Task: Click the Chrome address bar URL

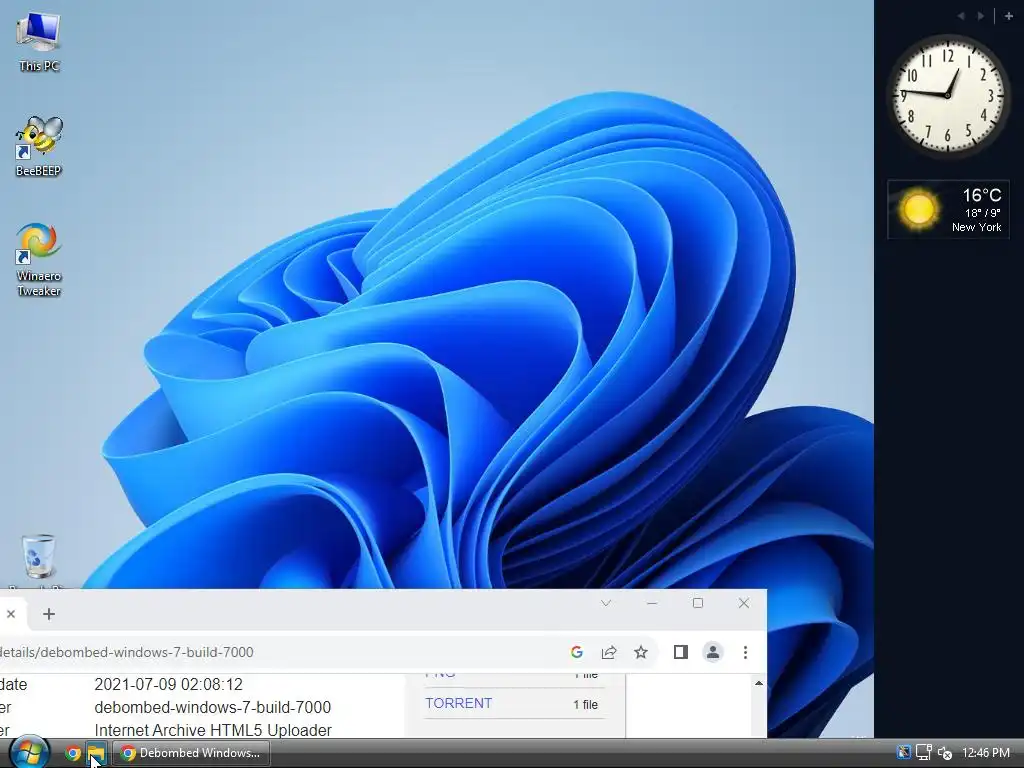Action: pos(127,652)
